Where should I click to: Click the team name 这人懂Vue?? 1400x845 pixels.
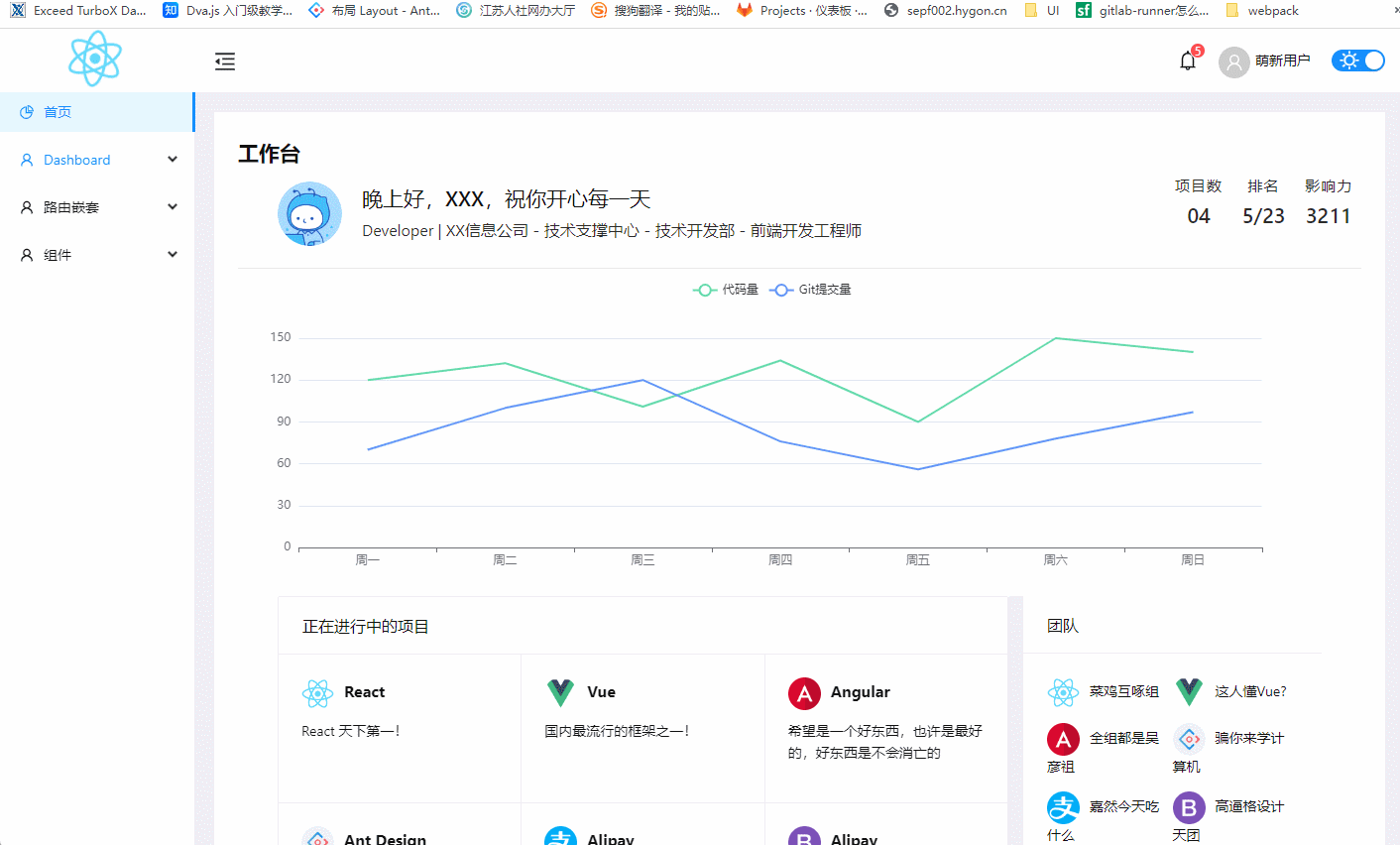1251,691
